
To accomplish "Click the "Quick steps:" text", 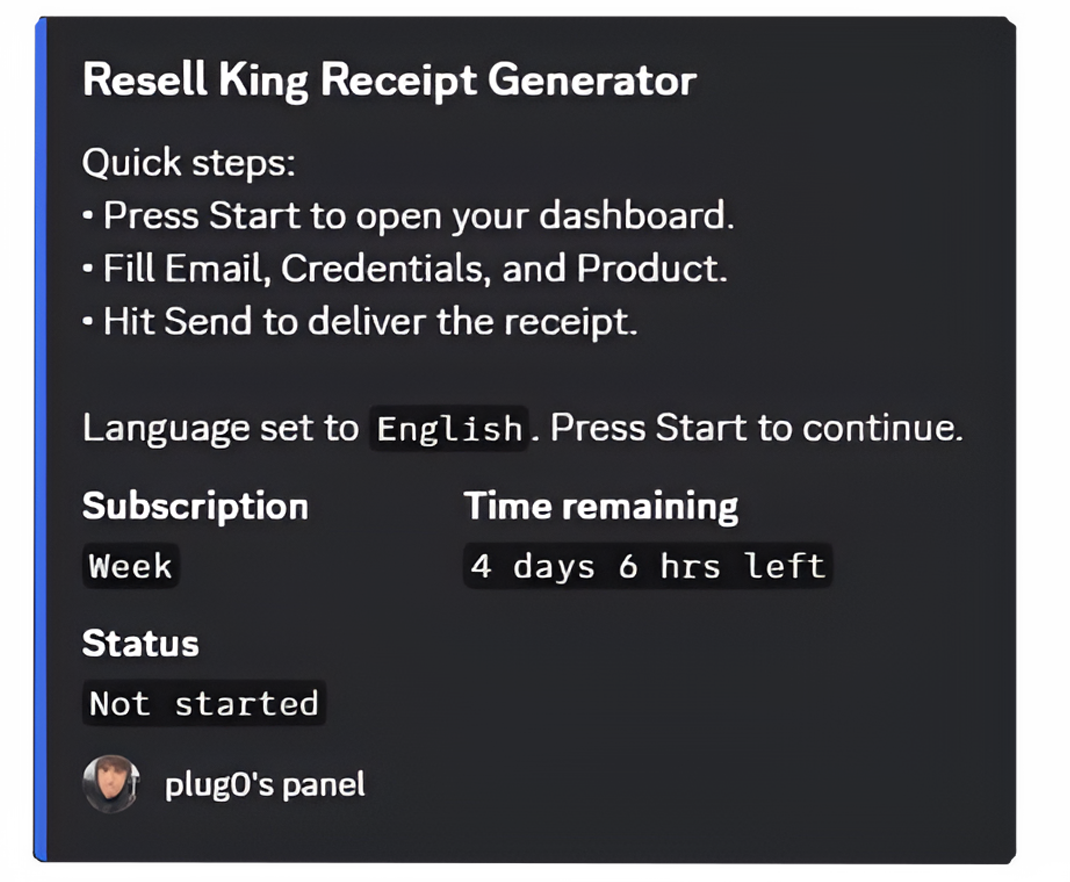I will pyautogui.click(x=189, y=162).
